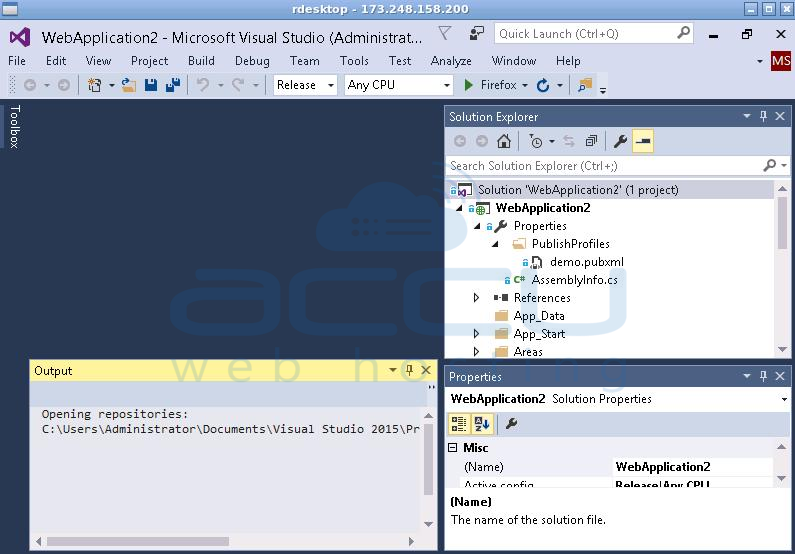
Task: Toggle auto-hide pin on Solution Explorer
Action: coord(763,116)
